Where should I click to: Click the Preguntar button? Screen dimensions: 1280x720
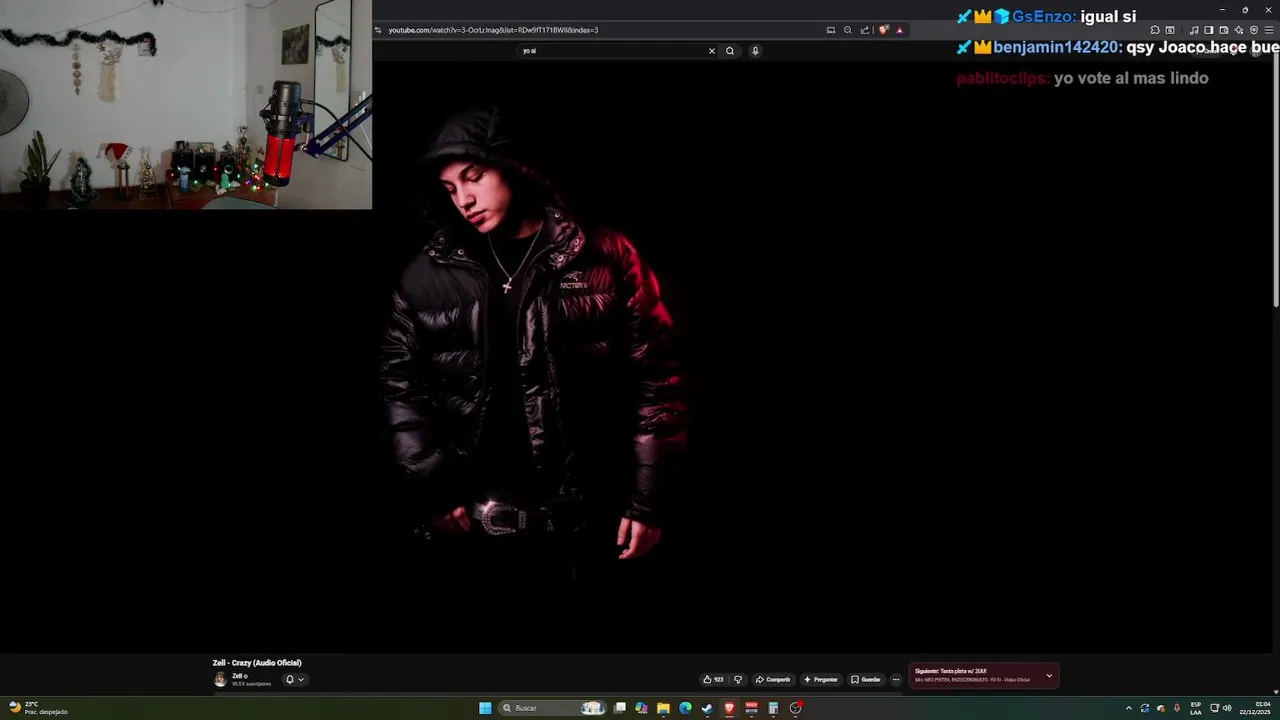820,679
